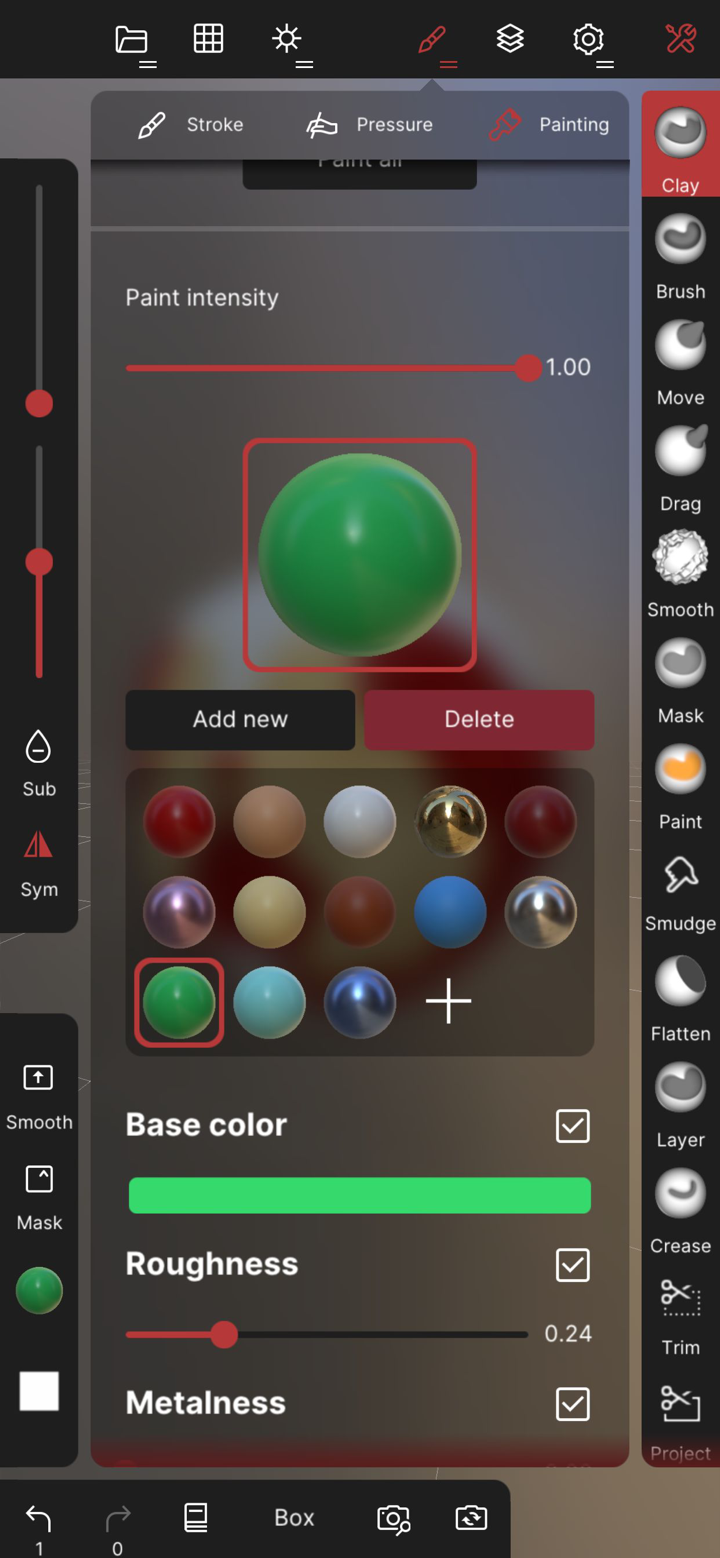Toggle the Base color checkbox
Image resolution: width=720 pixels, height=1558 pixels.
[573, 1125]
